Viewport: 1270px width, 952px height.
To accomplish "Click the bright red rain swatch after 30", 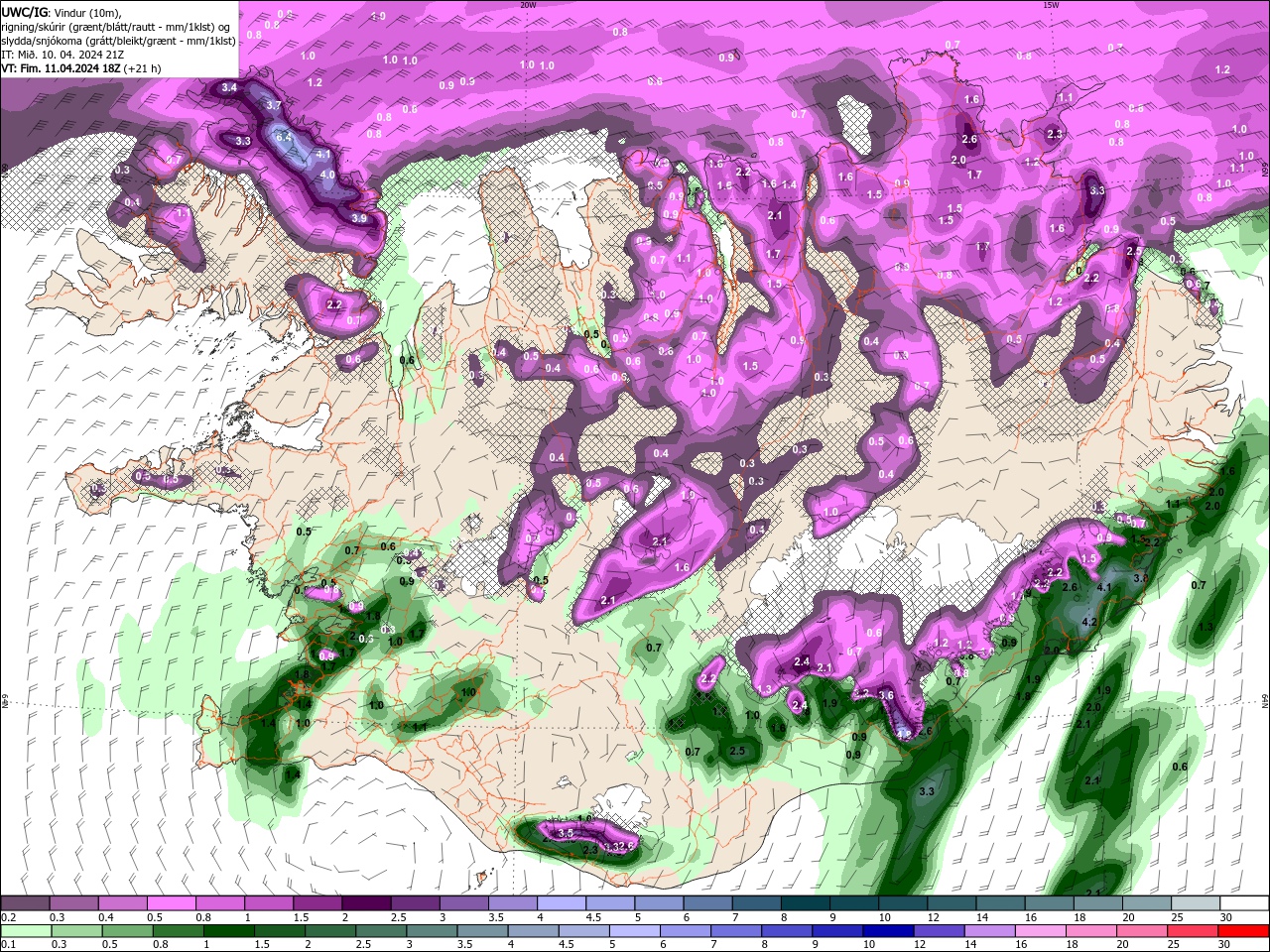I will [x=1244, y=931].
